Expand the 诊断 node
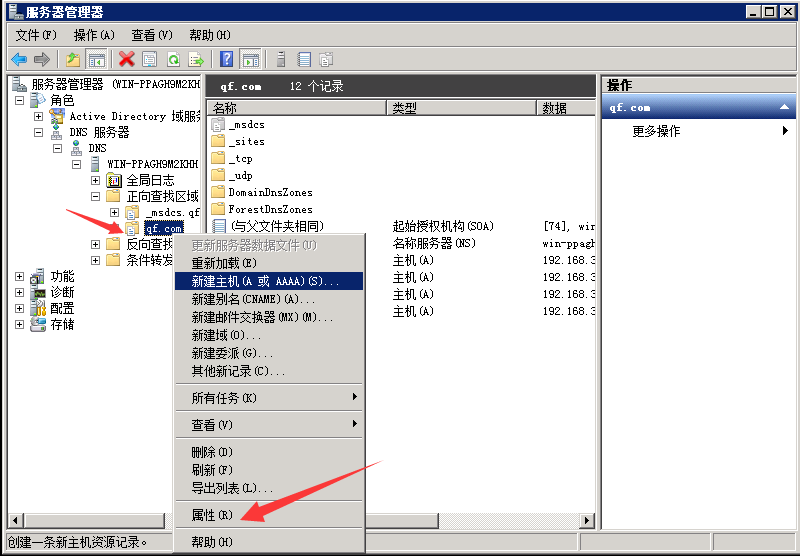Image resolution: width=800 pixels, height=556 pixels. pos(19,292)
